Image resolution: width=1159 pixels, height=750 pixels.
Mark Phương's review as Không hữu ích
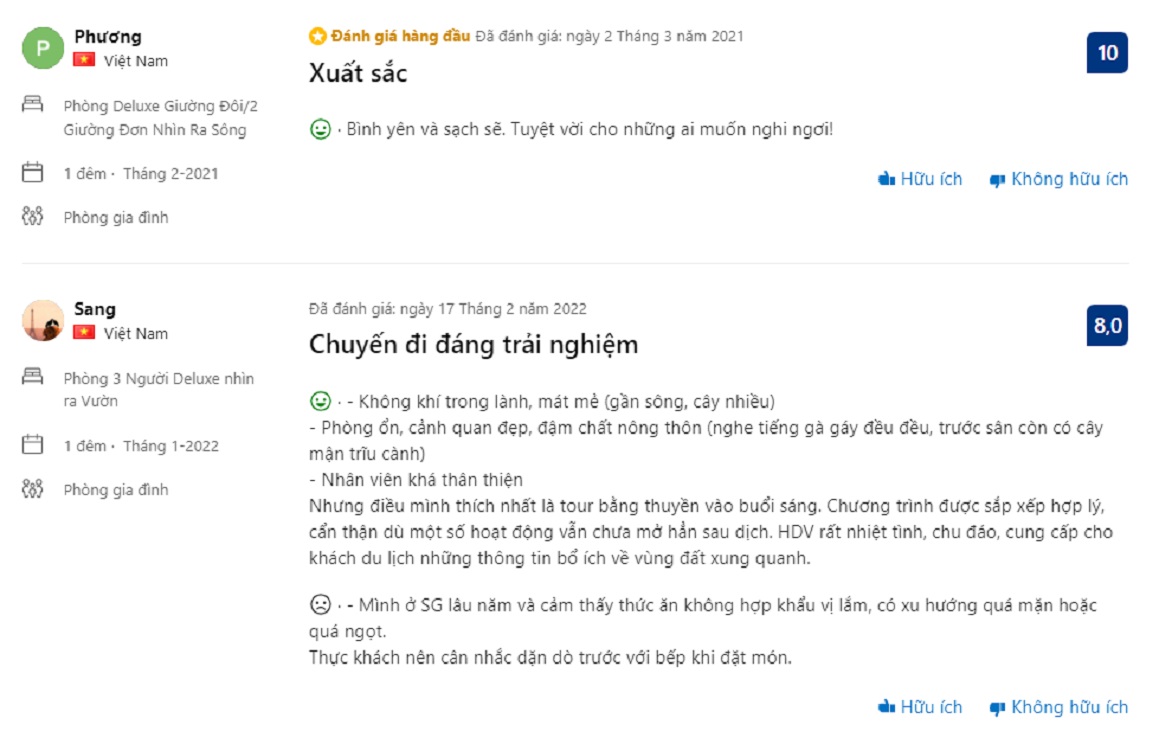[x=1058, y=179]
